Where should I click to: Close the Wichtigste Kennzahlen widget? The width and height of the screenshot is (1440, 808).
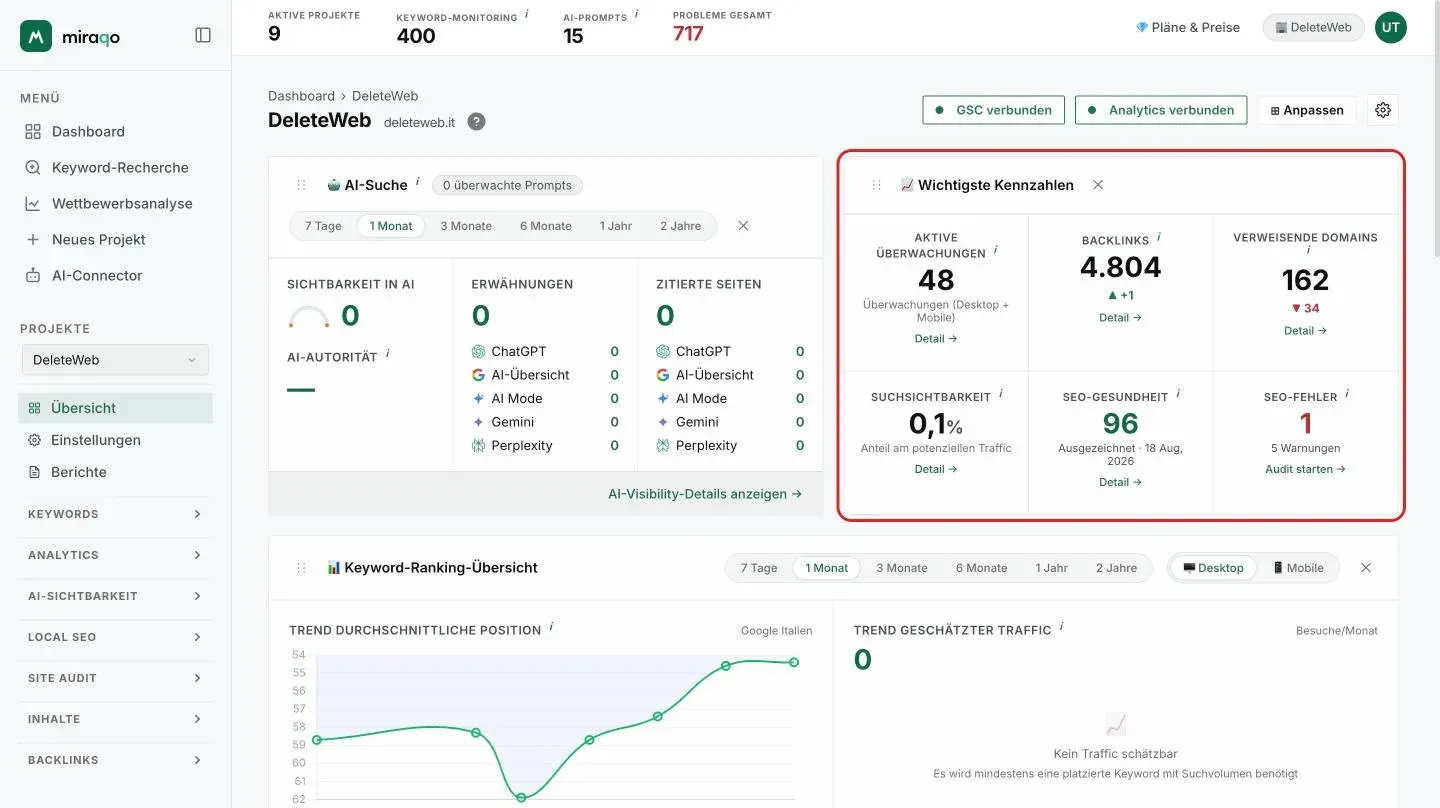click(1098, 185)
